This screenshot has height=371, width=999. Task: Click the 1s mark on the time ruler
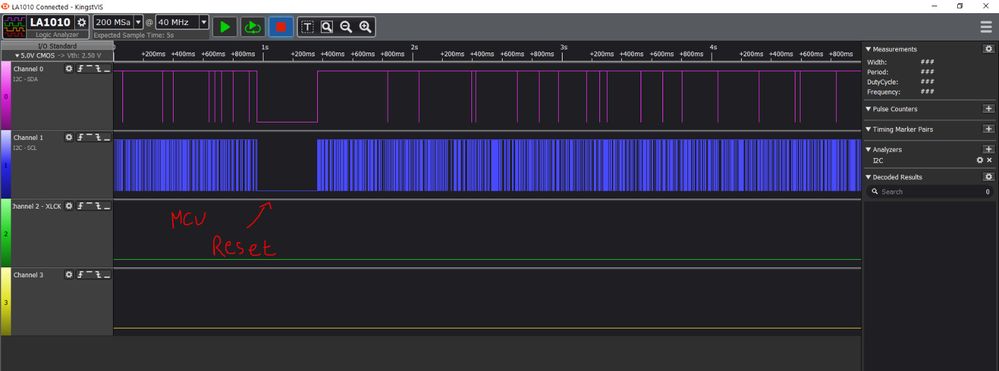coord(265,47)
